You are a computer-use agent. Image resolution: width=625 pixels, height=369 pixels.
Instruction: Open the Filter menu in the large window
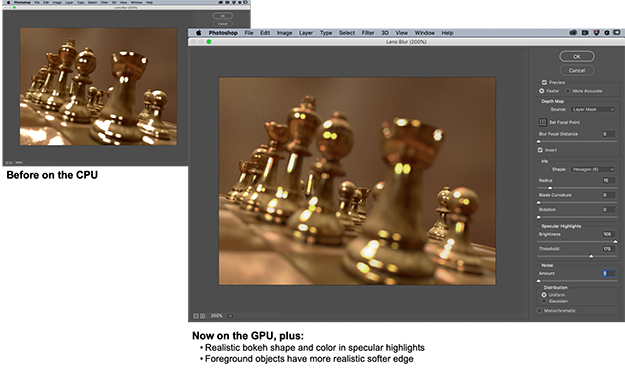click(368, 33)
